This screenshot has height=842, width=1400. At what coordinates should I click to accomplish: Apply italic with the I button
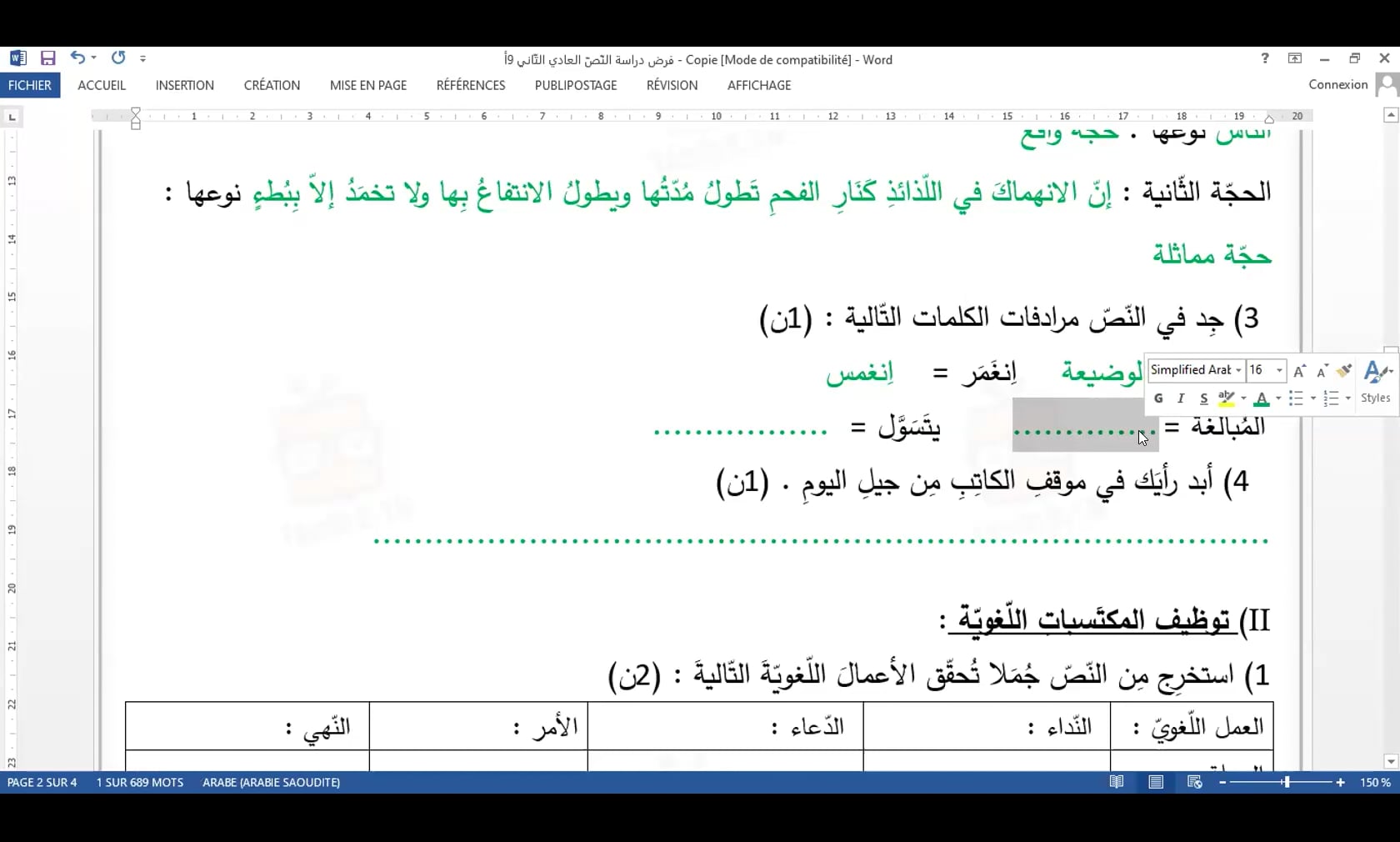[1181, 398]
